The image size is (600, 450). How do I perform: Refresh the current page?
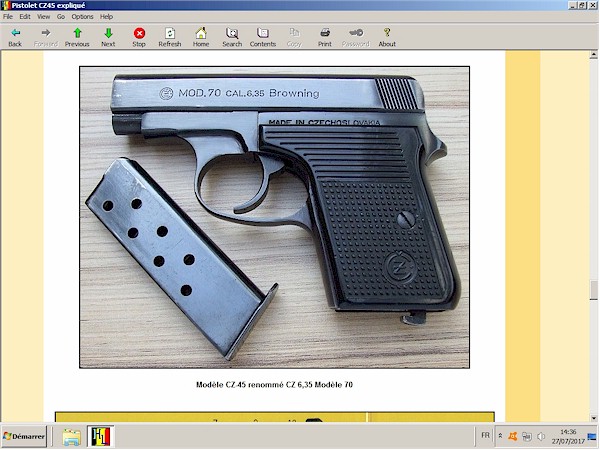coord(170,37)
